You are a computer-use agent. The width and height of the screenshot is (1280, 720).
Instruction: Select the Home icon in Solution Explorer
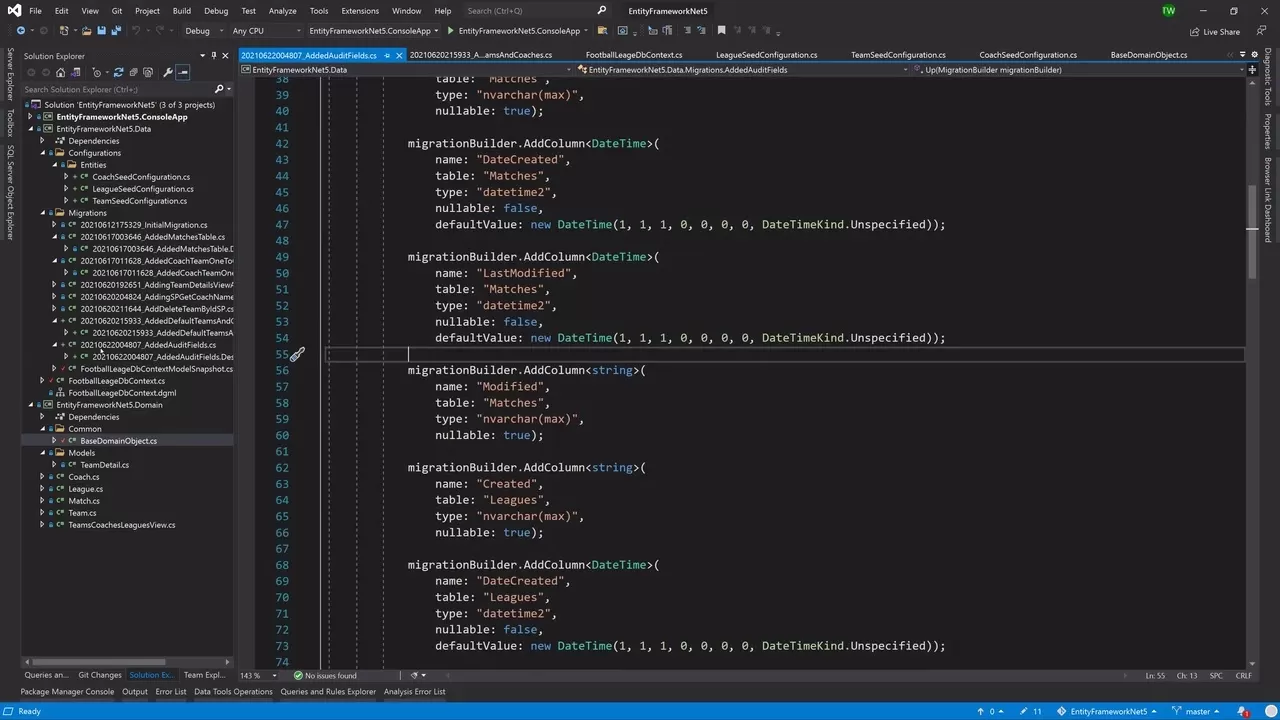[61, 72]
